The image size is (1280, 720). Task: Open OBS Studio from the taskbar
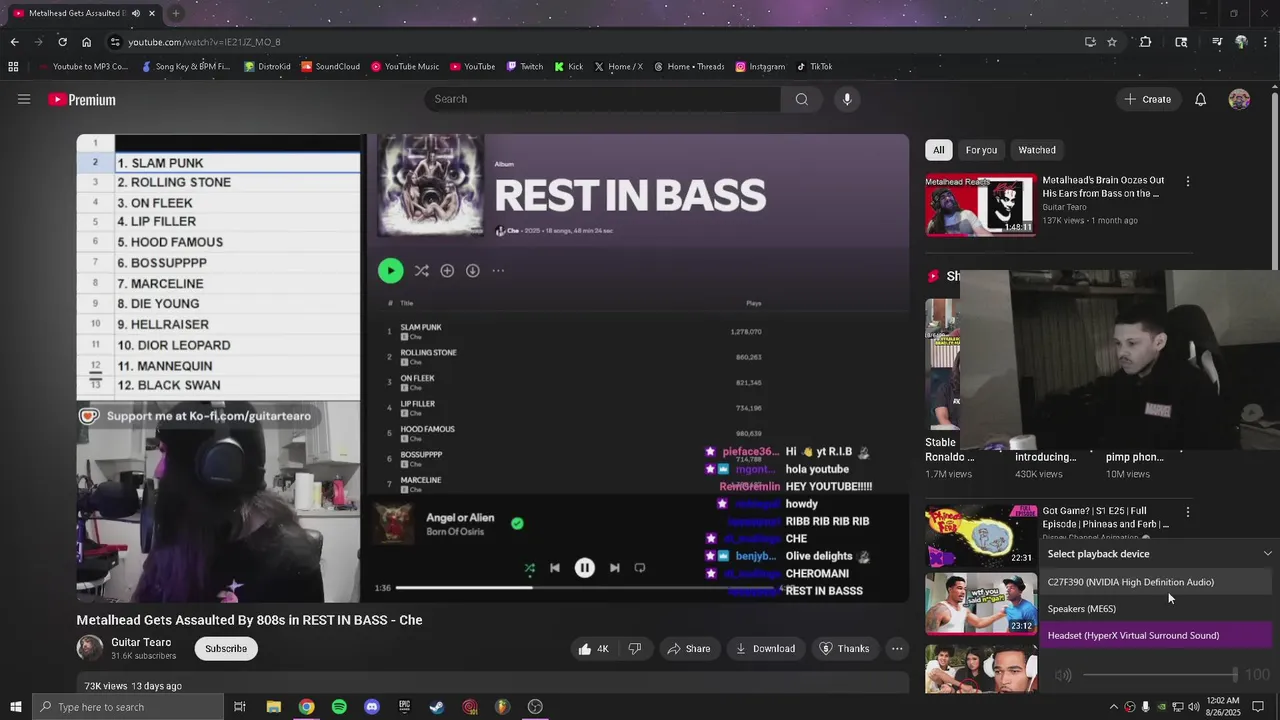535,707
